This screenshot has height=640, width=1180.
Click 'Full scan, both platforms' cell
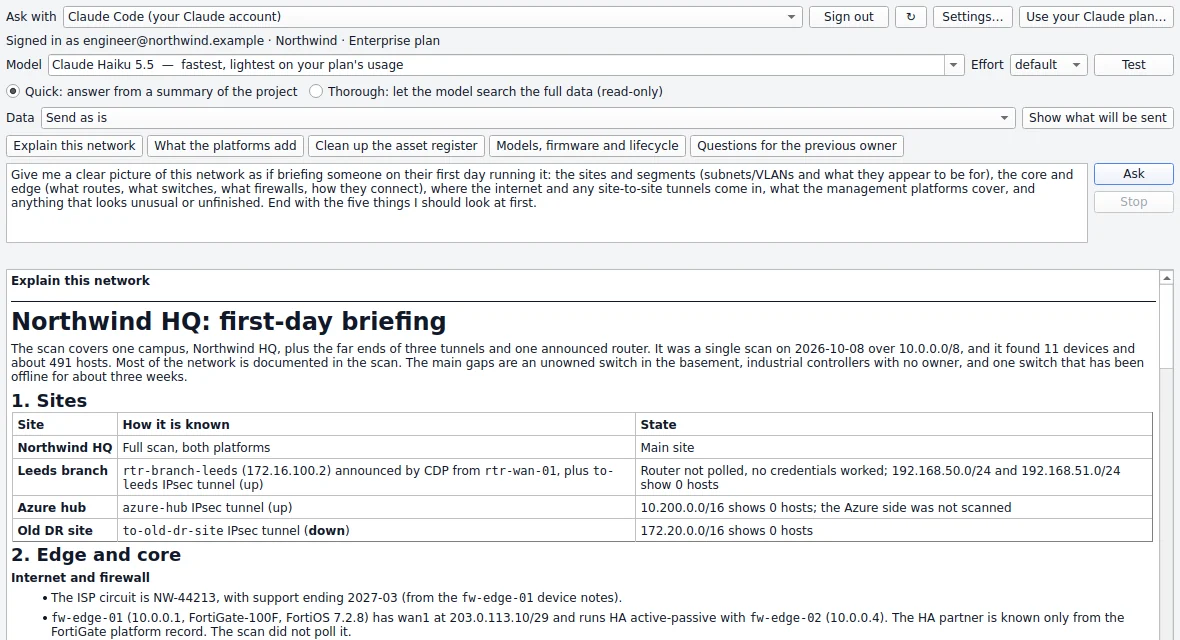coord(376,447)
